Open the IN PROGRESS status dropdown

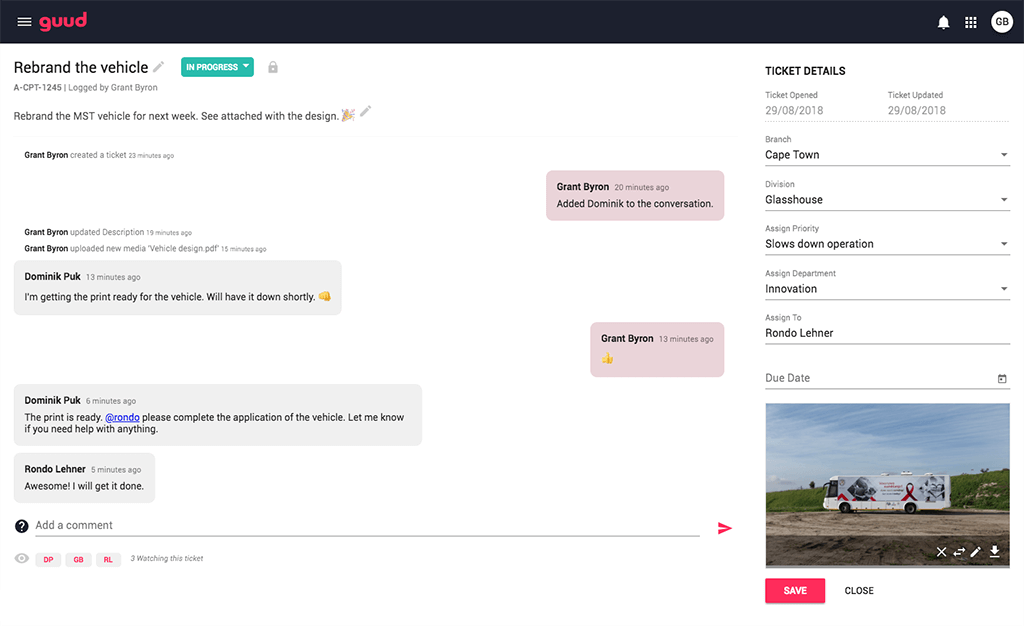pos(217,67)
